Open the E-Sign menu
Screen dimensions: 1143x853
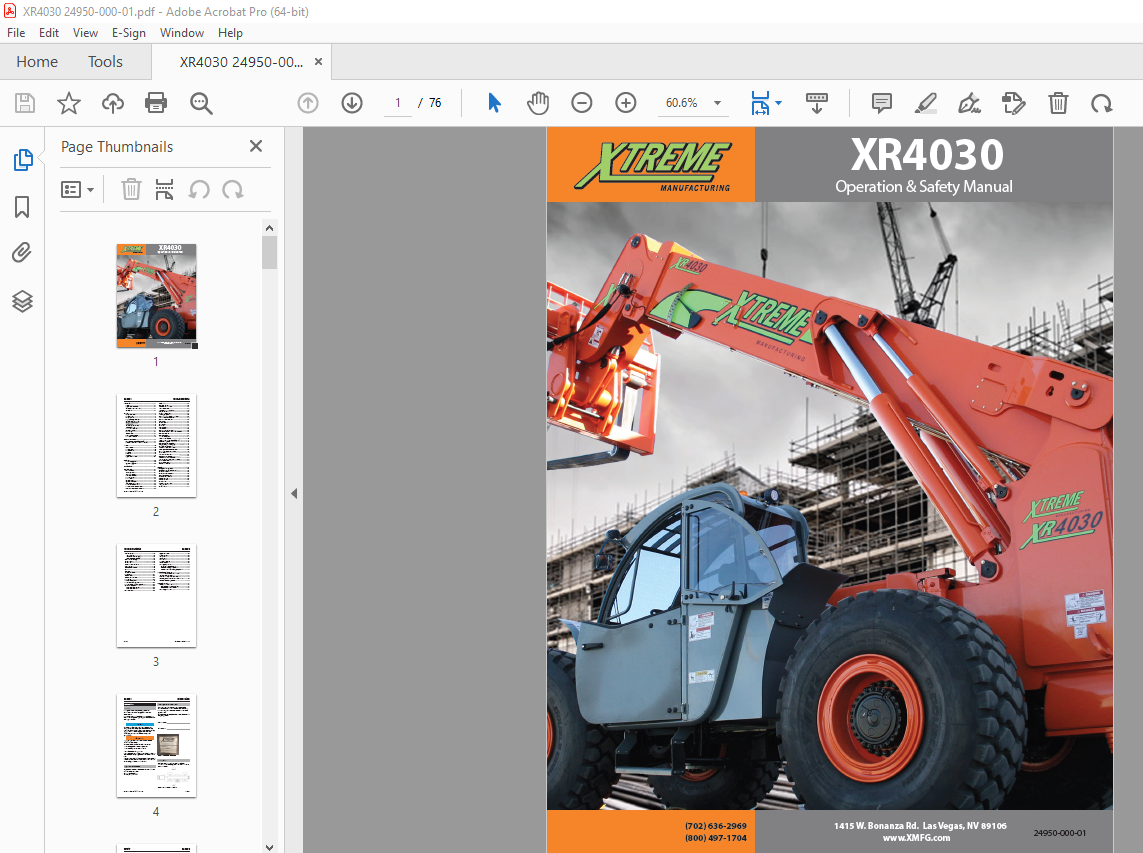128,33
